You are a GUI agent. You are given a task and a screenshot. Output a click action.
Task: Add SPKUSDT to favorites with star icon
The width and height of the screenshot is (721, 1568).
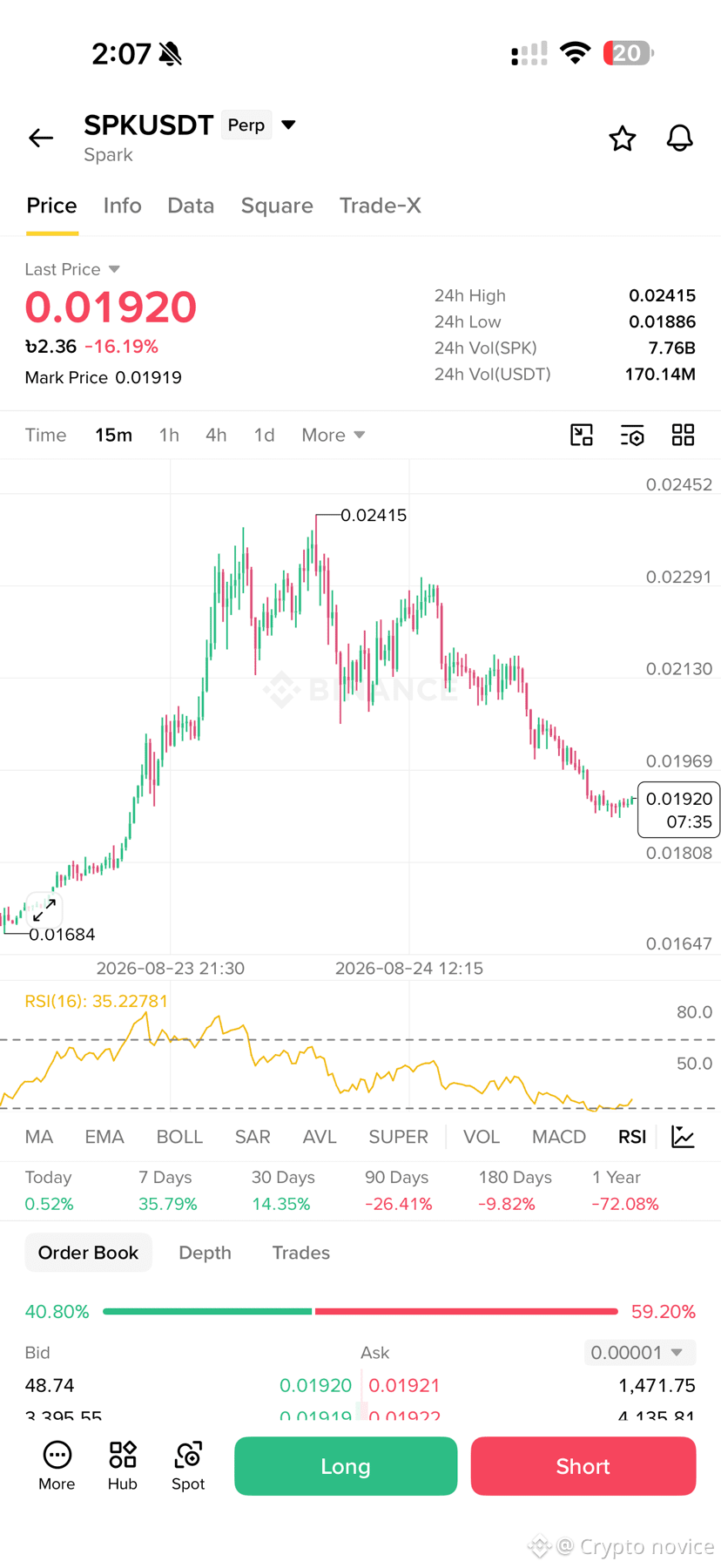tap(622, 138)
